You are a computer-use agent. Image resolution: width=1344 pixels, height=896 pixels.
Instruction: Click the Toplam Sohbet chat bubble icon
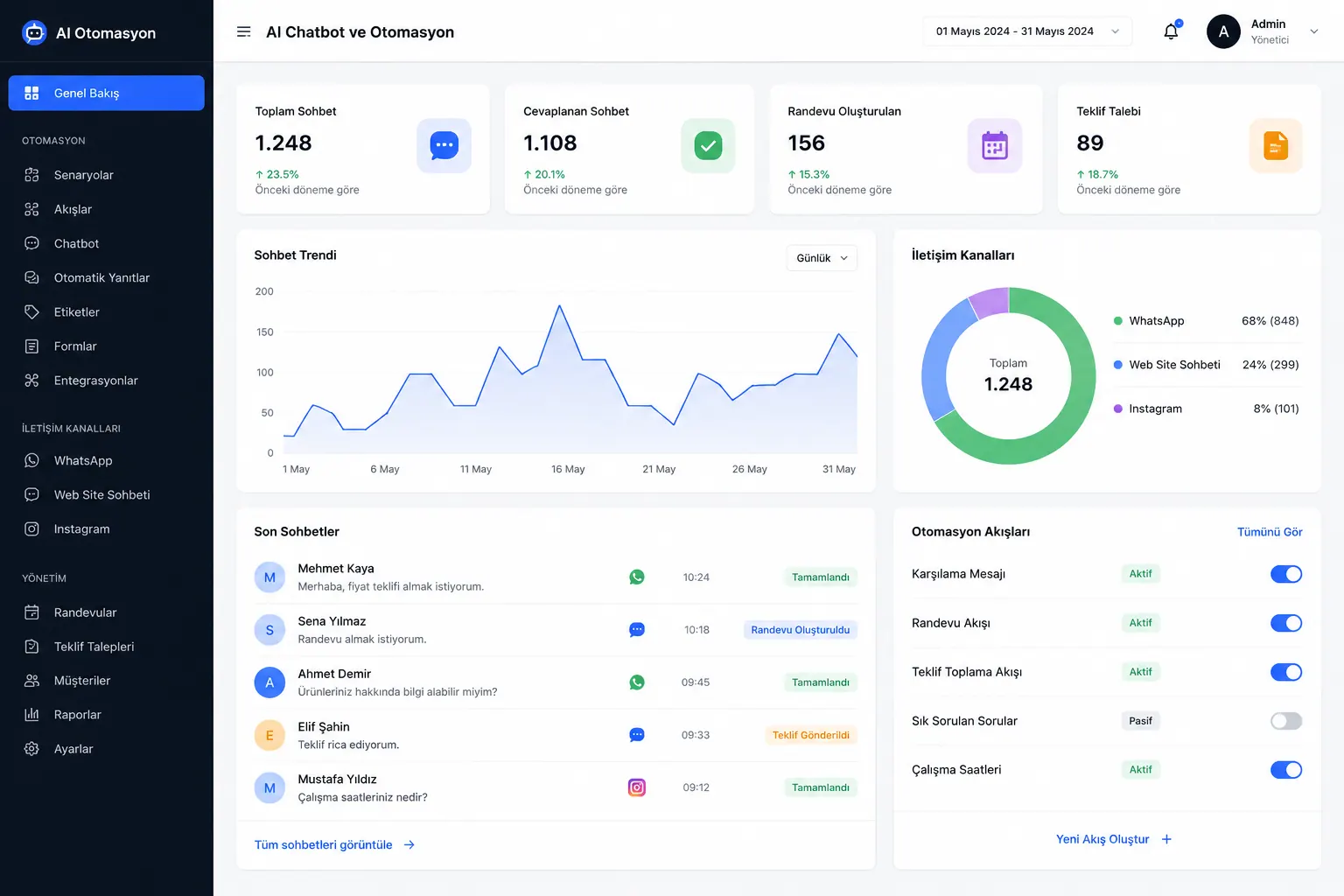click(x=444, y=145)
